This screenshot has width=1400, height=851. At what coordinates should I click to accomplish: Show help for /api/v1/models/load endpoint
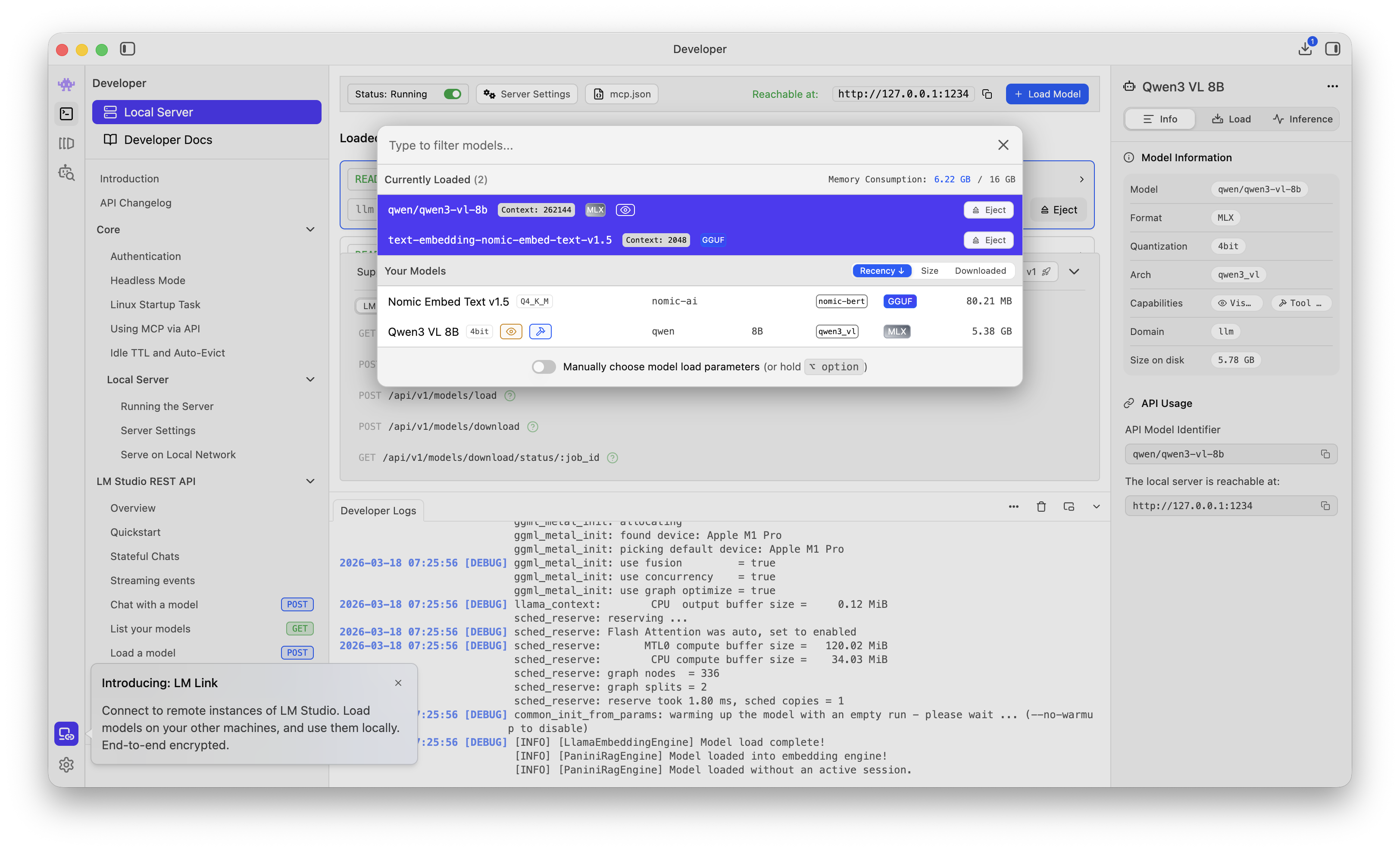[x=509, y=396]
